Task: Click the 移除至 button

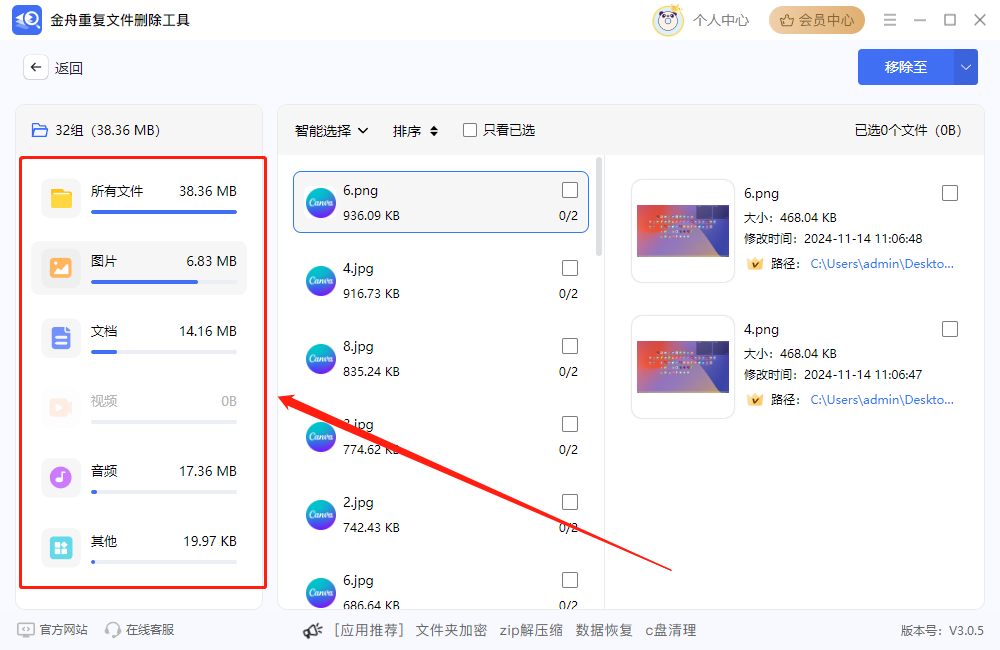Action: tap(906, 67)
